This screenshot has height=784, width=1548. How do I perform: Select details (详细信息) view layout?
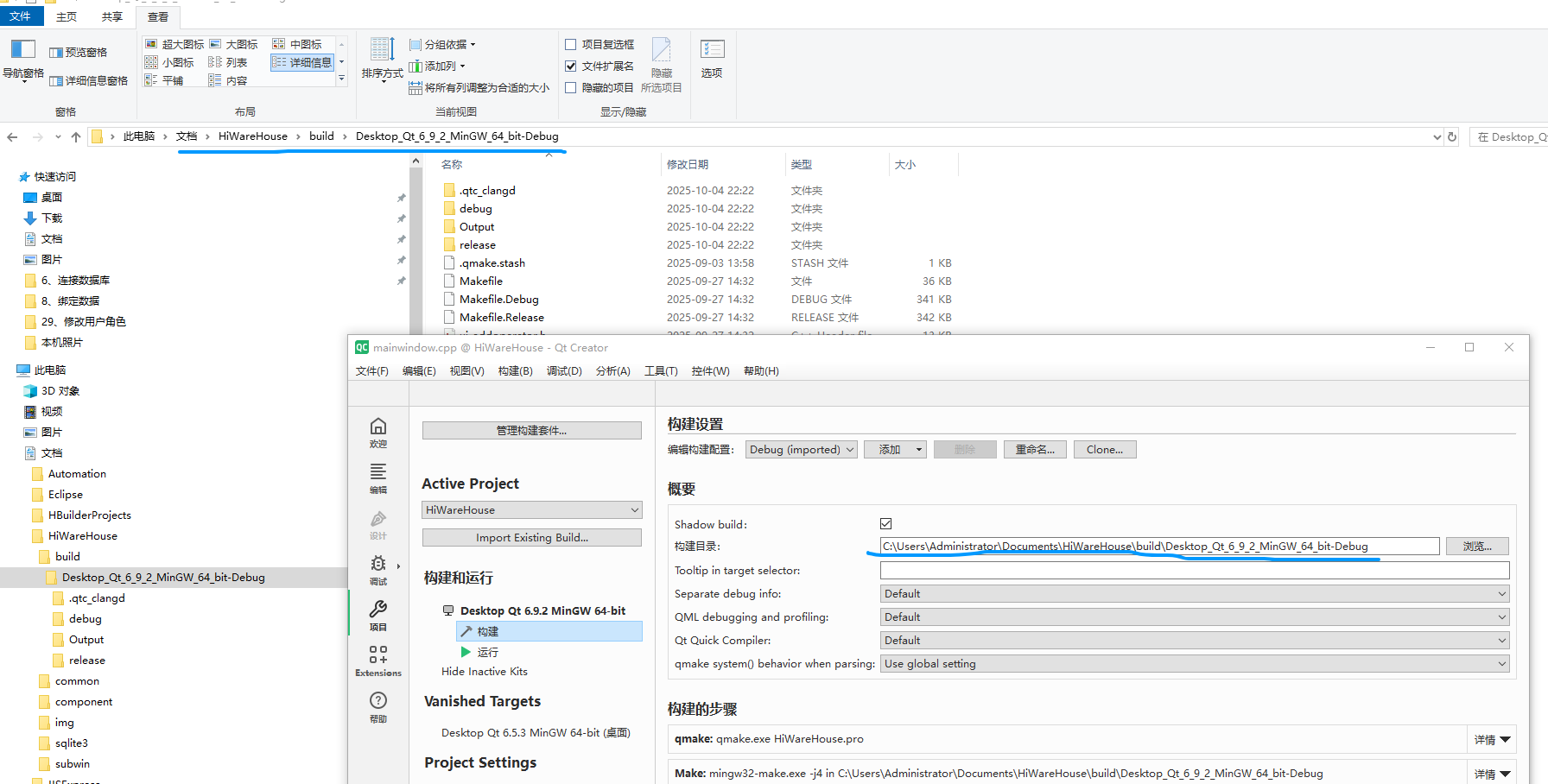[x=302, y=62]
